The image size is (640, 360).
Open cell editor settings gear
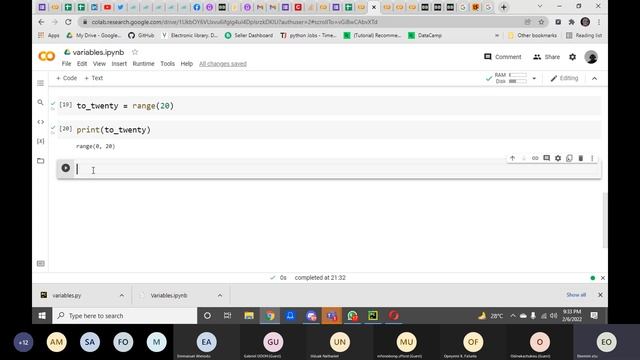point(558,158)
